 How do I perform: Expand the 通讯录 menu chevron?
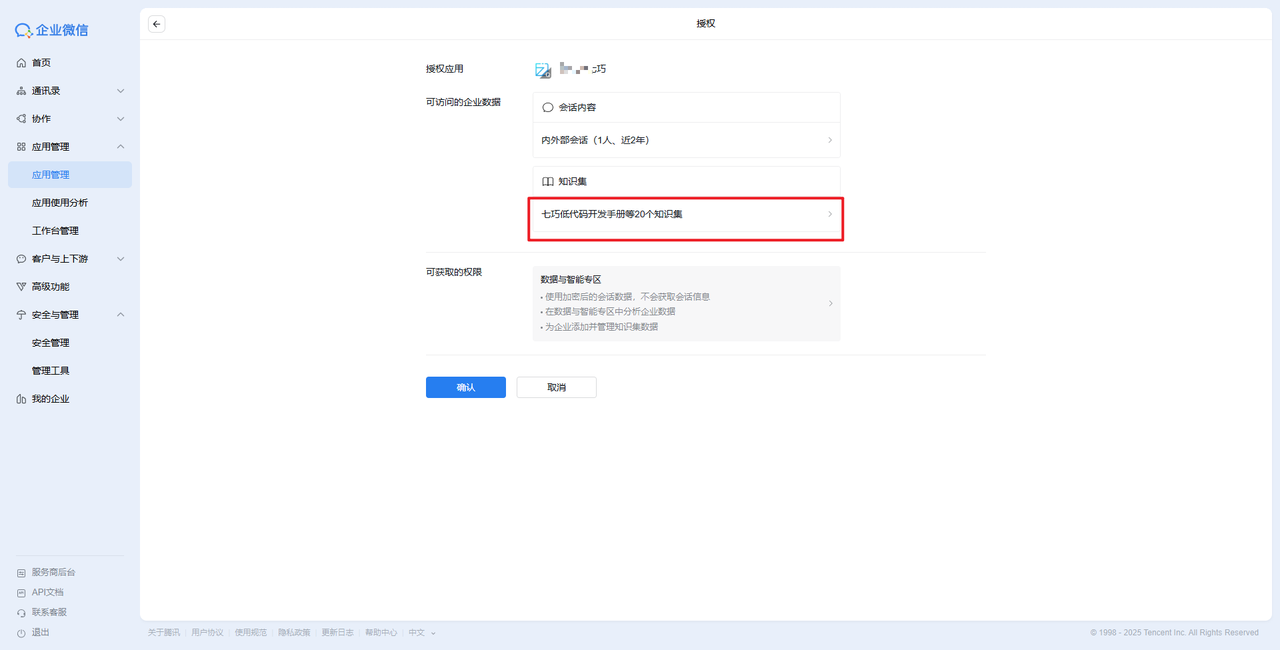click(x=120, y=91)
